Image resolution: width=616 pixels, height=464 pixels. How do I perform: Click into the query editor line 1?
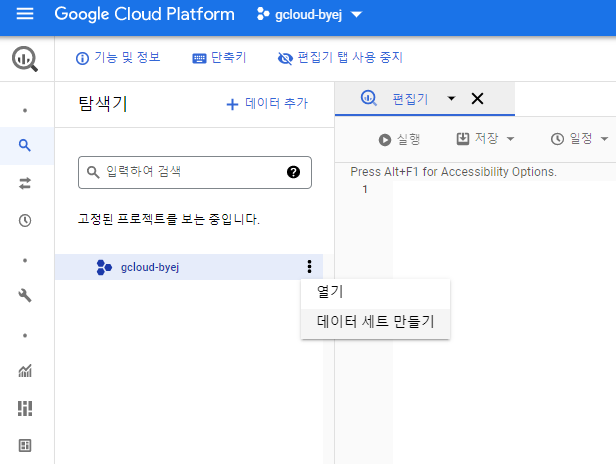click(504, 189)
